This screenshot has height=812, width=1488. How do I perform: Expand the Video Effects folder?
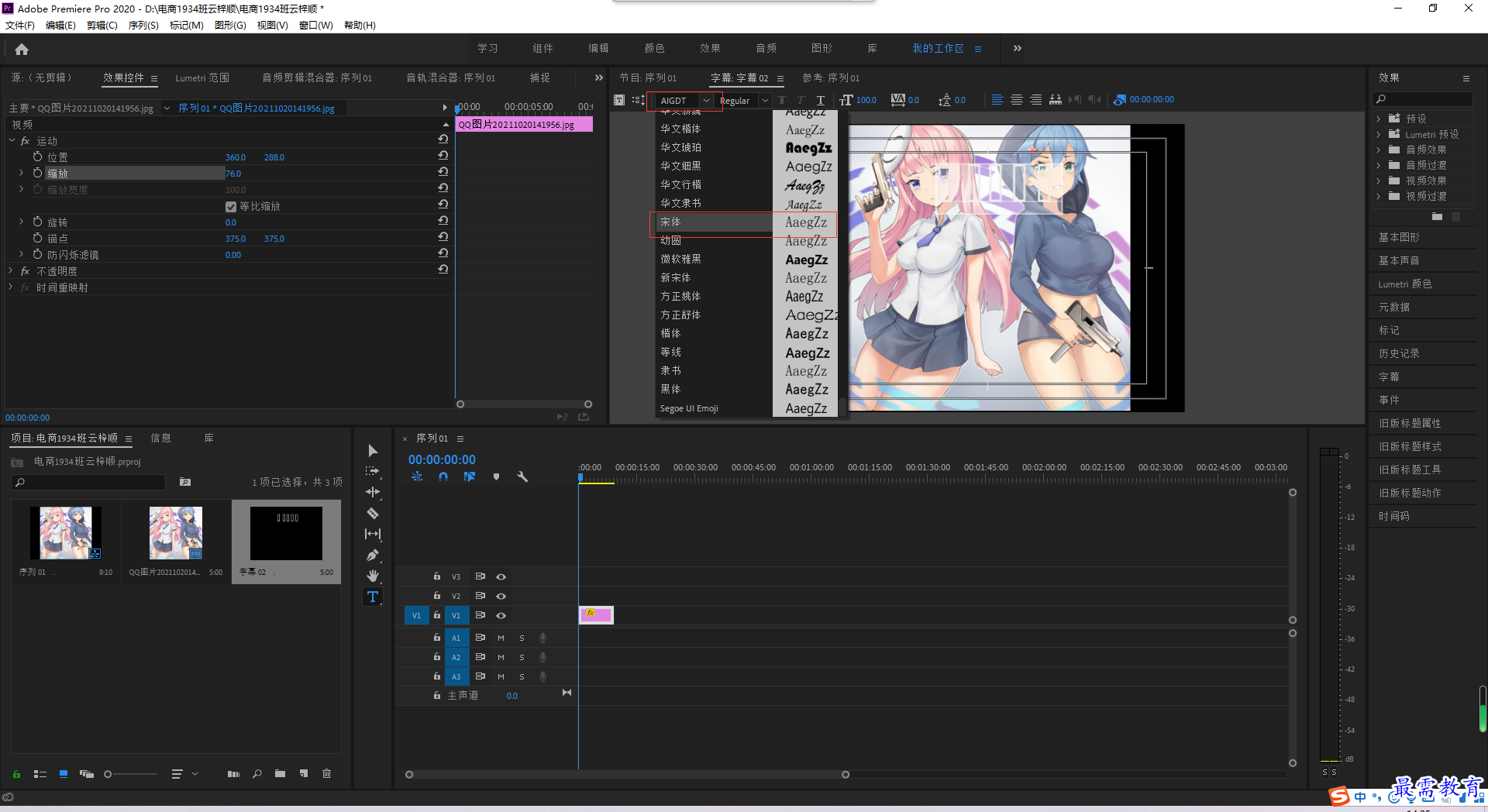coord(1379,181)
